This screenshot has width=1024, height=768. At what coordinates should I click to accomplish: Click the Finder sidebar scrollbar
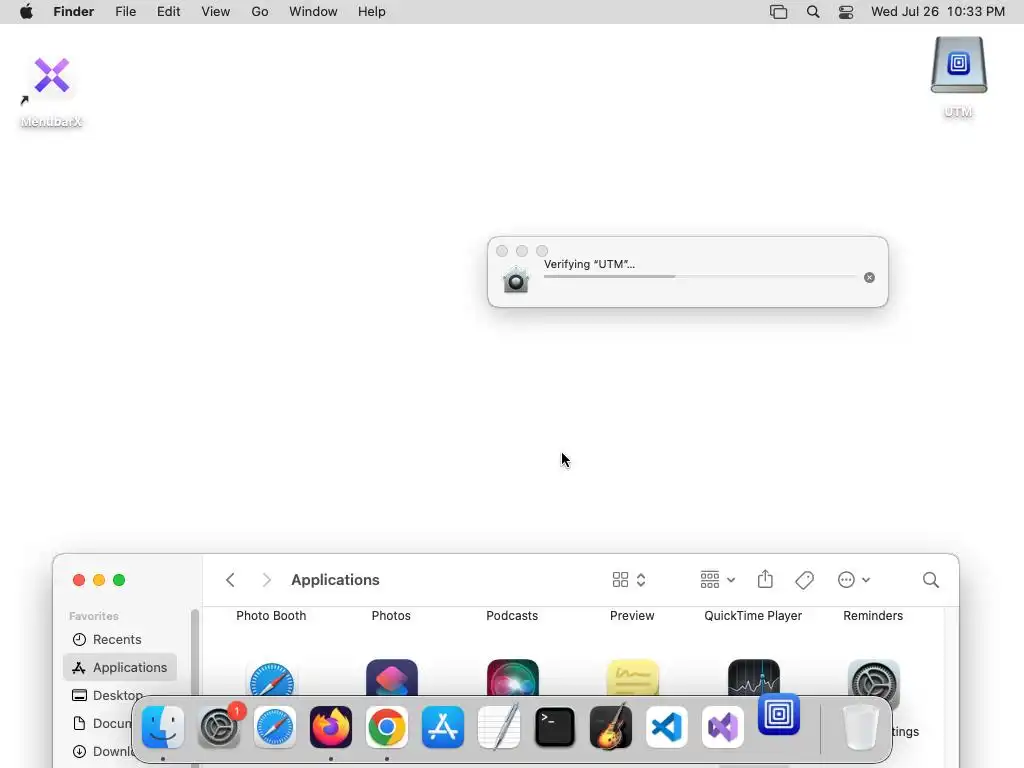[195, 653]
